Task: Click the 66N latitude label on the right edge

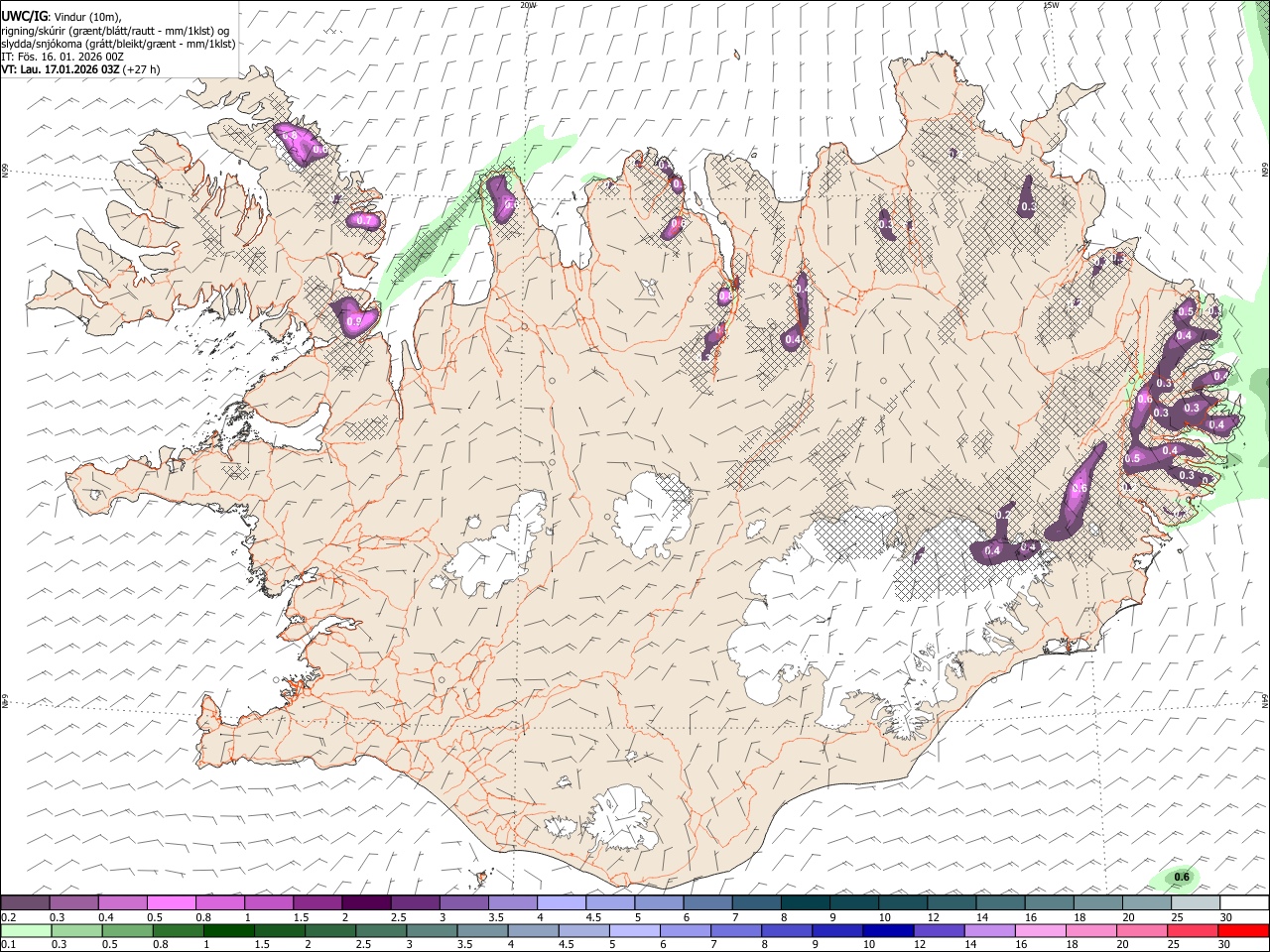Action: point(1265,169)
